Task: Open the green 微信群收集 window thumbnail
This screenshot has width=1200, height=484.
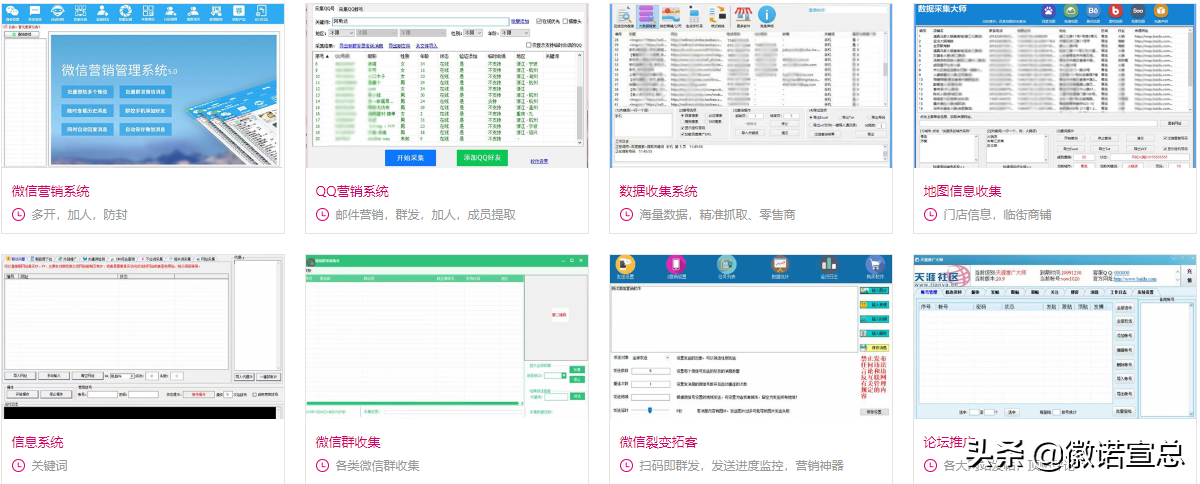Action: [447, 336]
